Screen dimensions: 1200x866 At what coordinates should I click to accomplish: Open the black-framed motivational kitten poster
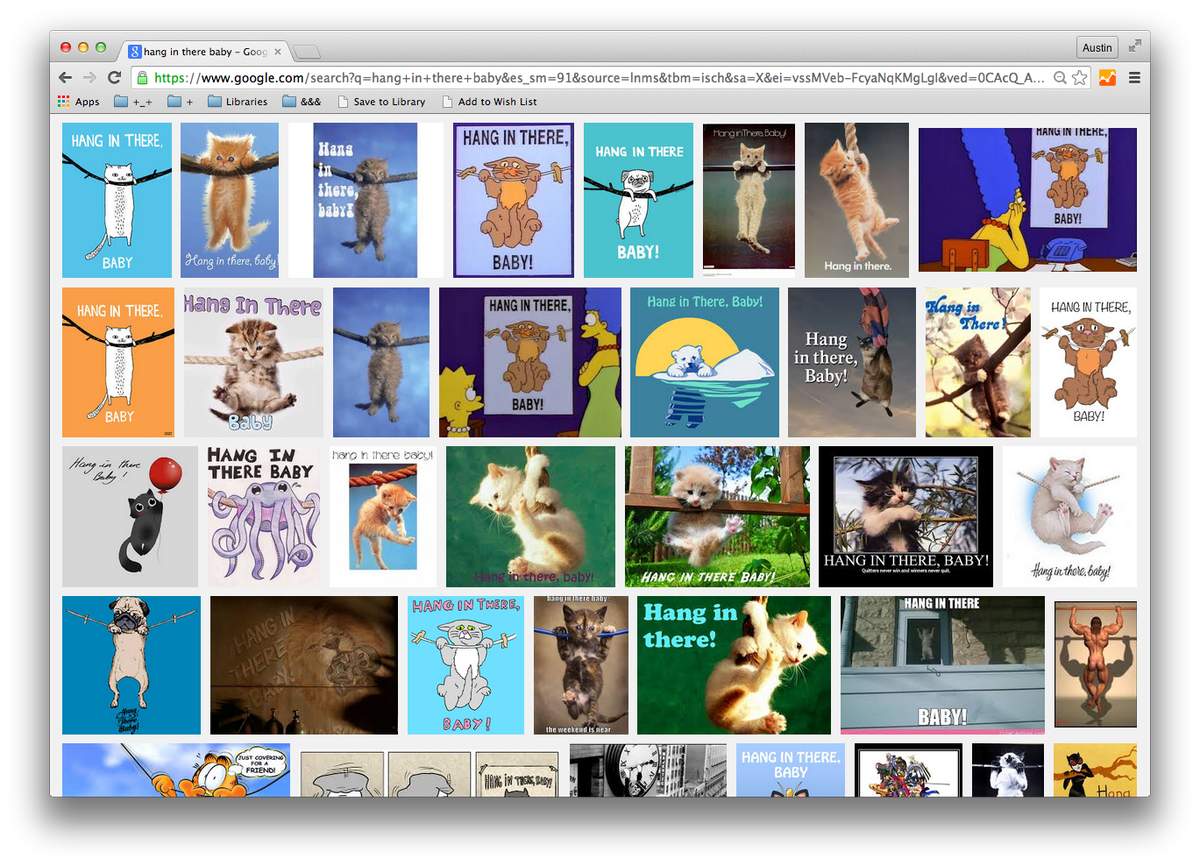[906, 516]
